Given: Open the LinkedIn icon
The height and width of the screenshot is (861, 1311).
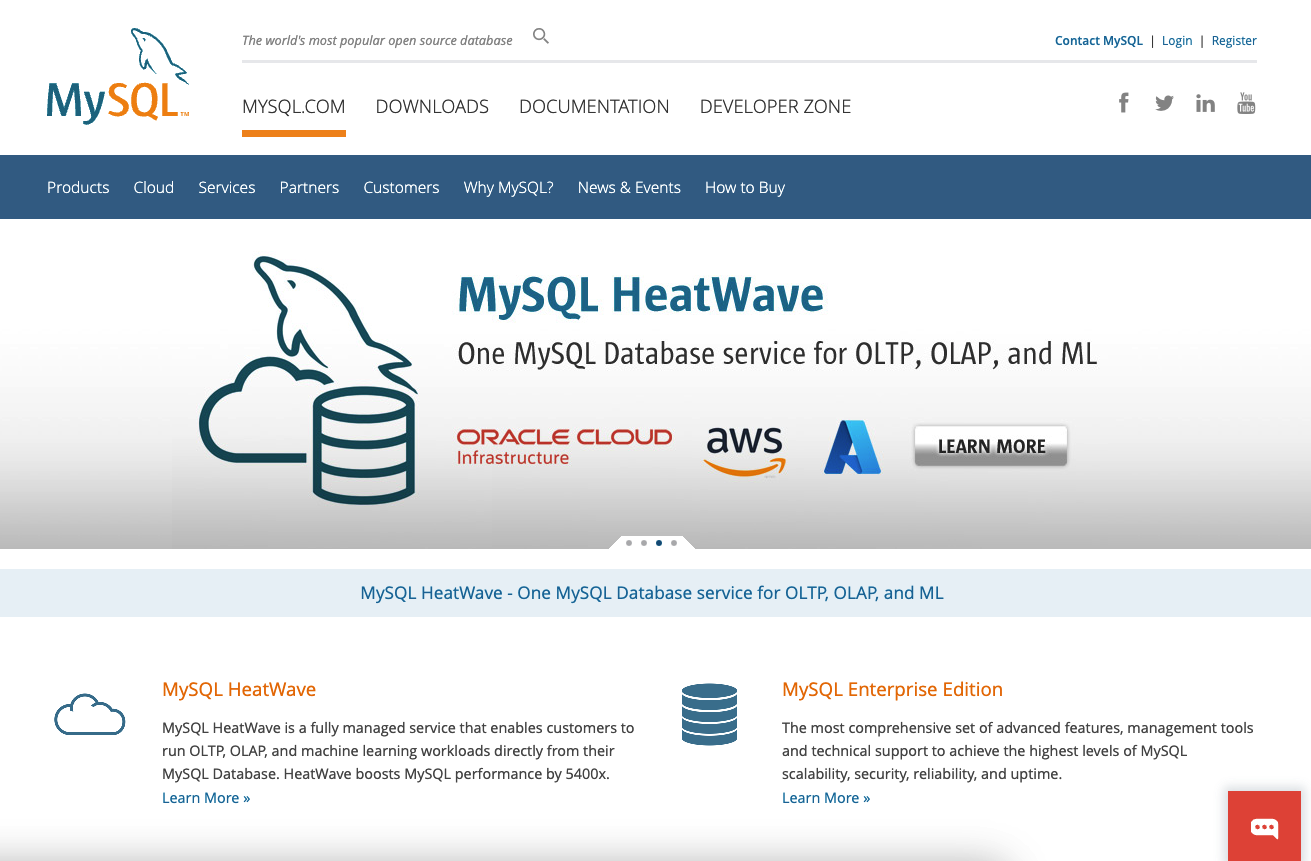Looking at the screenshot, I should coord(1205,103).
